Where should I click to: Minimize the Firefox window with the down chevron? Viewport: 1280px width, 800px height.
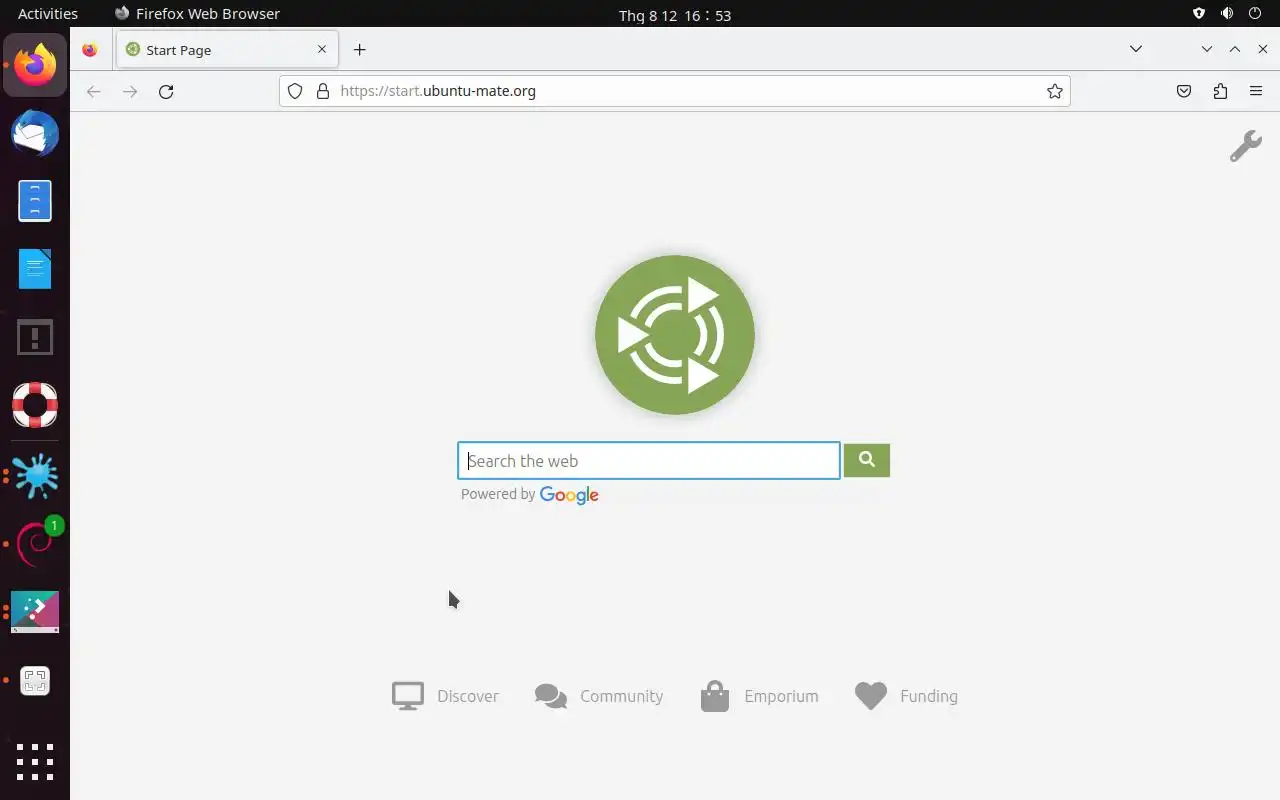[x=1207, y=49]
